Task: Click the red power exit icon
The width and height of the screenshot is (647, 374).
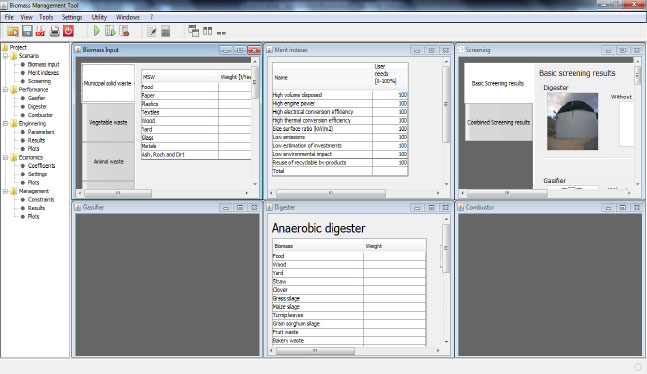Action: point(68,31)
